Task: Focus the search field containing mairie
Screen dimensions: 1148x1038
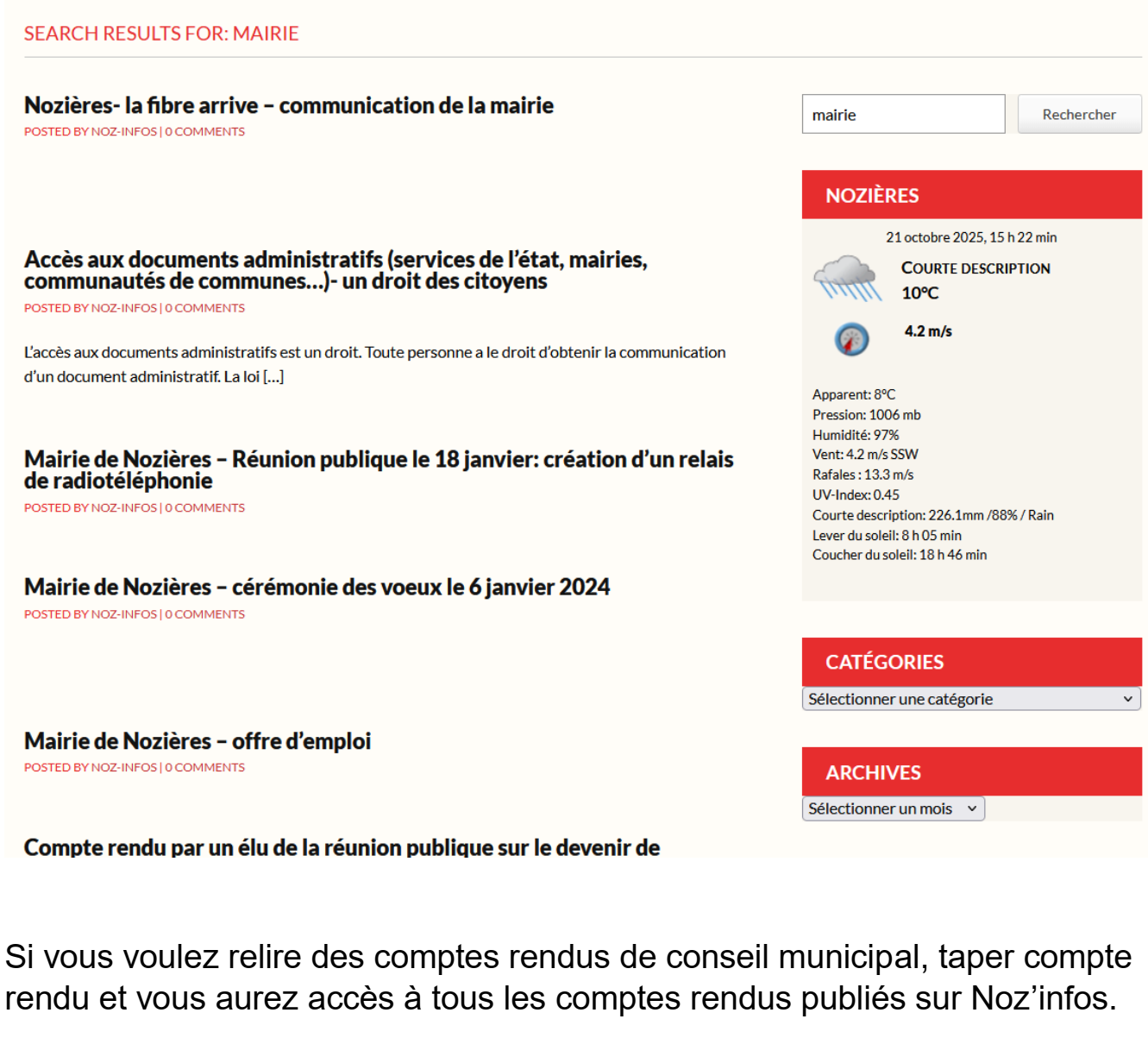Action: coord(902,115)
